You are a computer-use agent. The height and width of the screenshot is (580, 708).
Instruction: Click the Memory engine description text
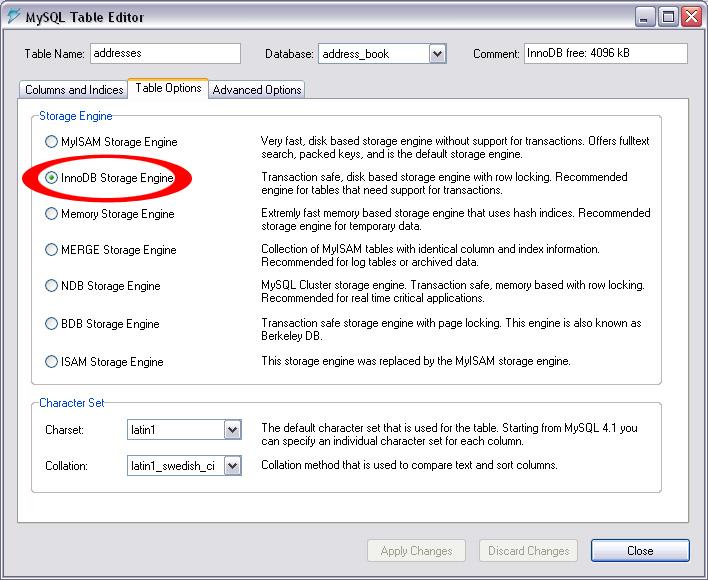(456, 219)
